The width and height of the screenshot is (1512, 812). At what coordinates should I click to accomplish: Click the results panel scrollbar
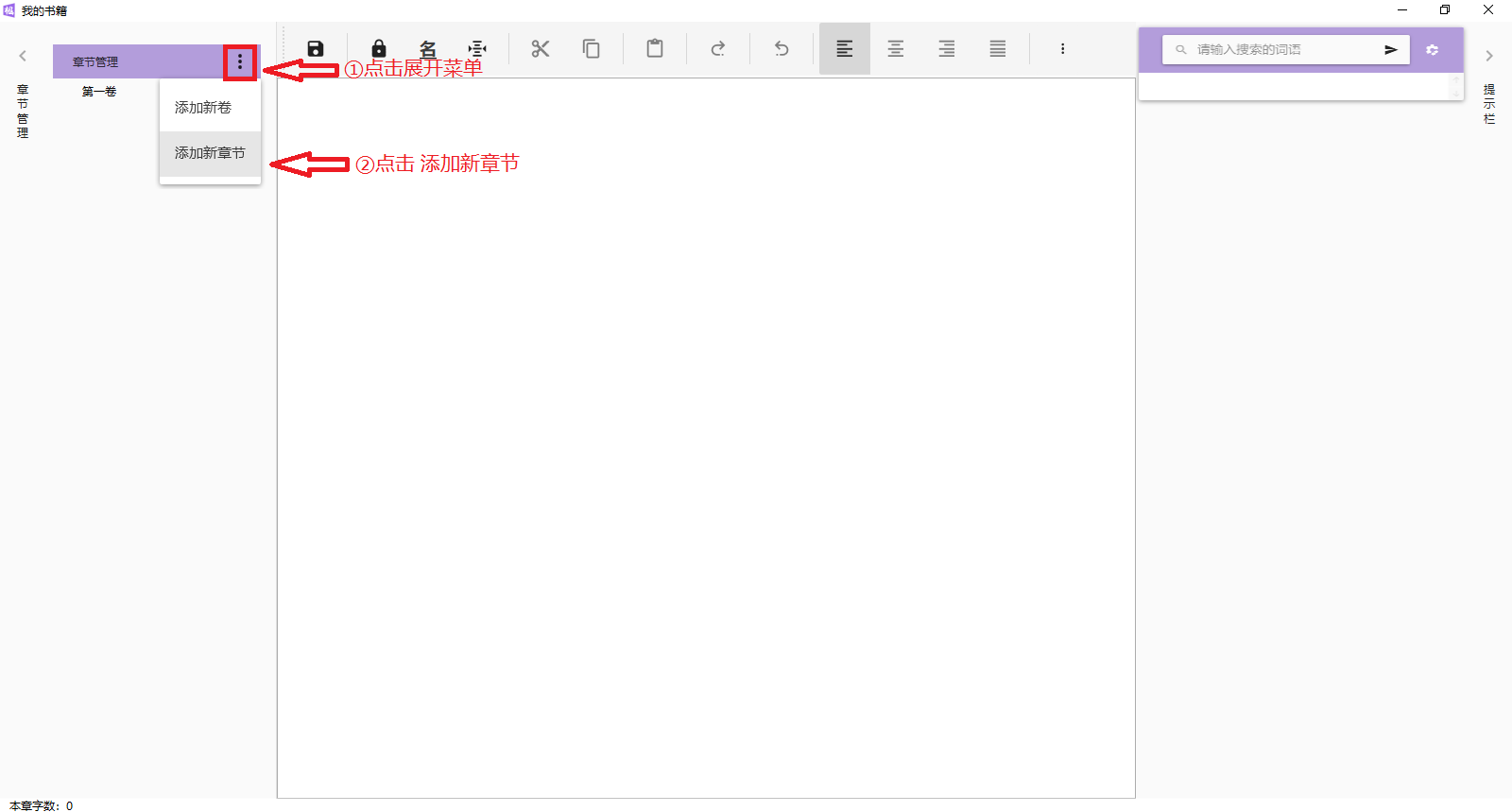coord(1456,87)
